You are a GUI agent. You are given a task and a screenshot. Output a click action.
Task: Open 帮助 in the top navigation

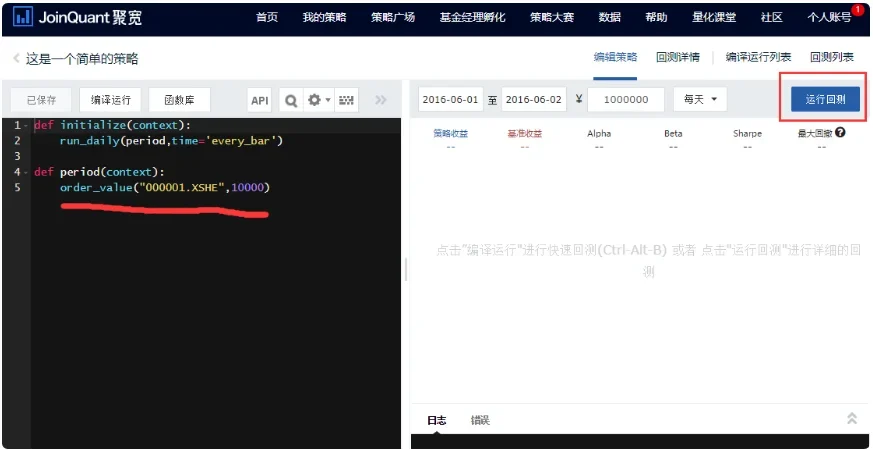656,17
